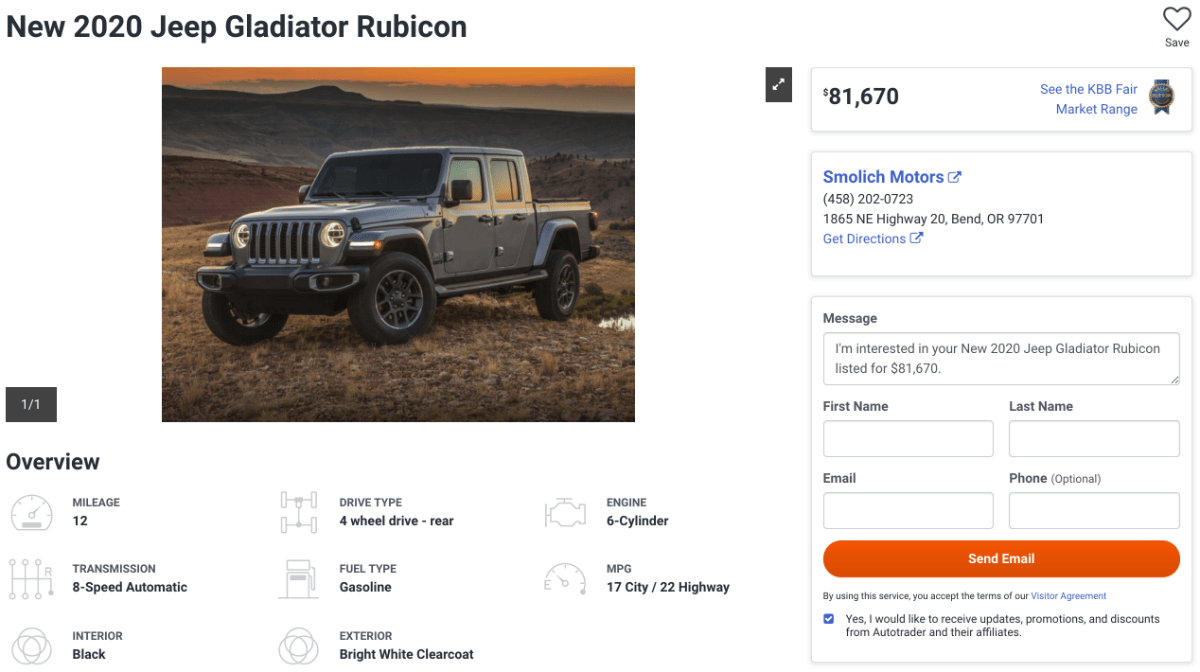Click the MPG gauge icon
Screen dimensions: 1200x672
[x=565, y=579]
